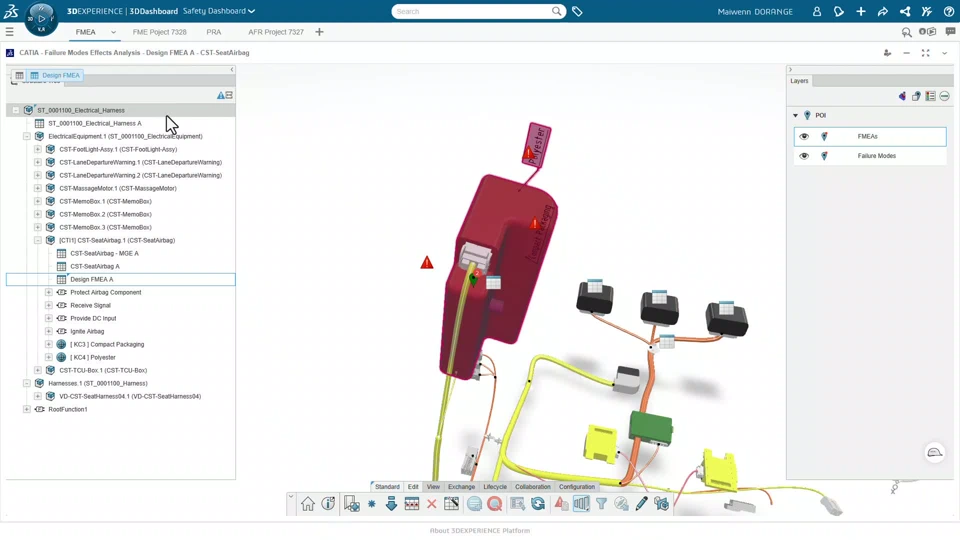Click the red magnifier search toolbar icon
This screenshot has height=540, width=960.
(495, 503)
